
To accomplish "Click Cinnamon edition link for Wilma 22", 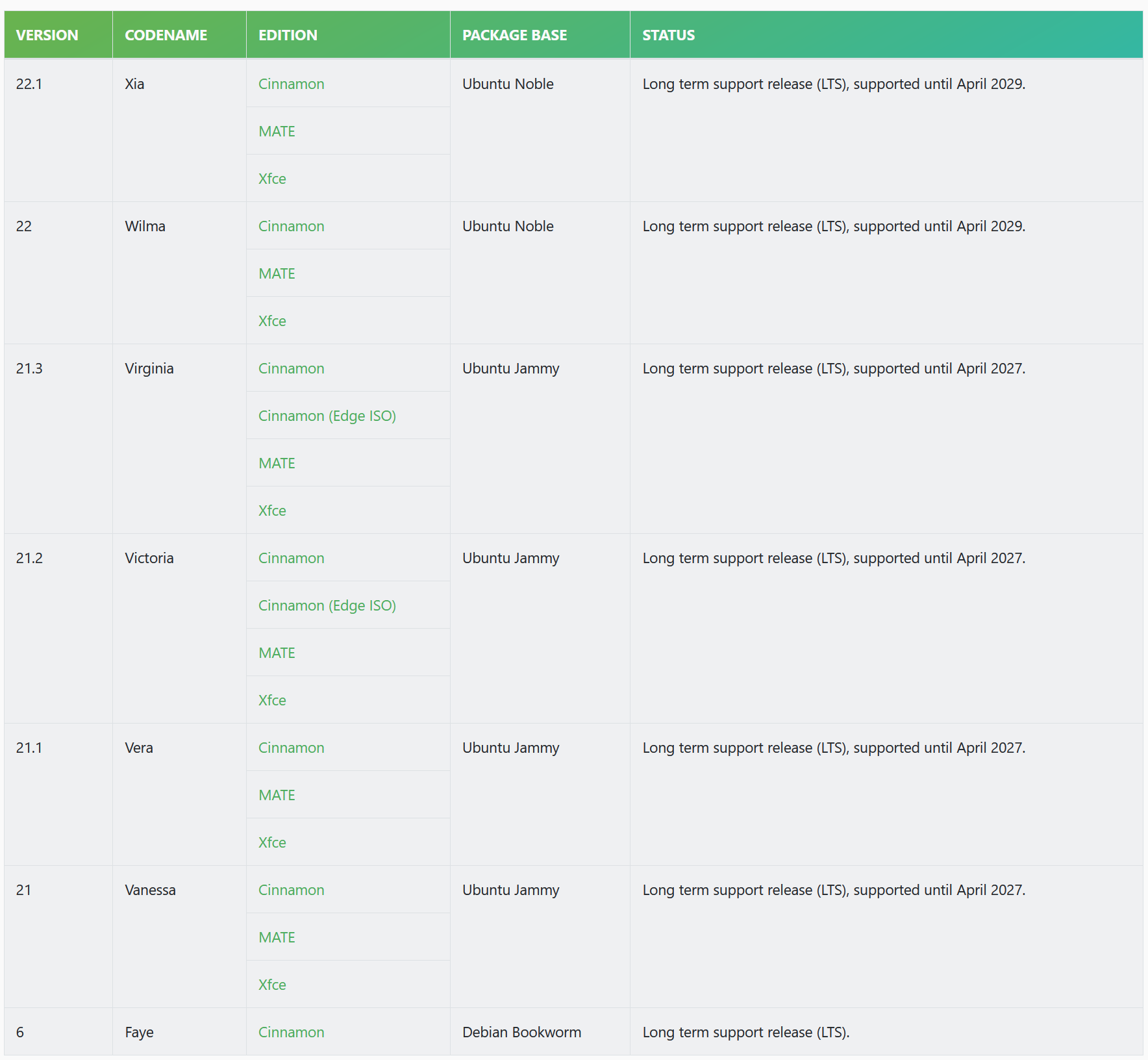I will (291, 226).
